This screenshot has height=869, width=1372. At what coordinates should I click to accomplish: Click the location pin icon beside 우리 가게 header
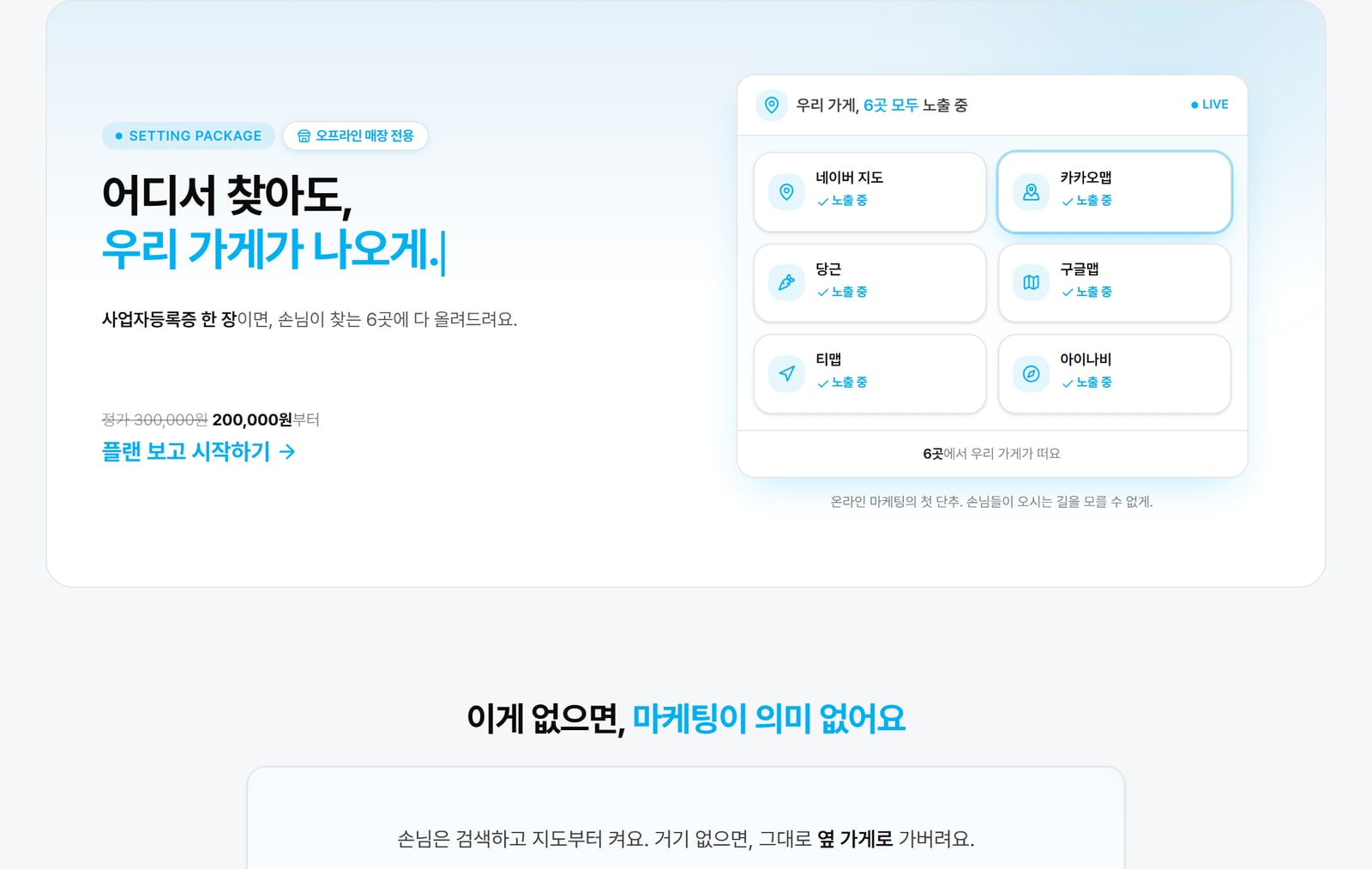tap(772, 105)
